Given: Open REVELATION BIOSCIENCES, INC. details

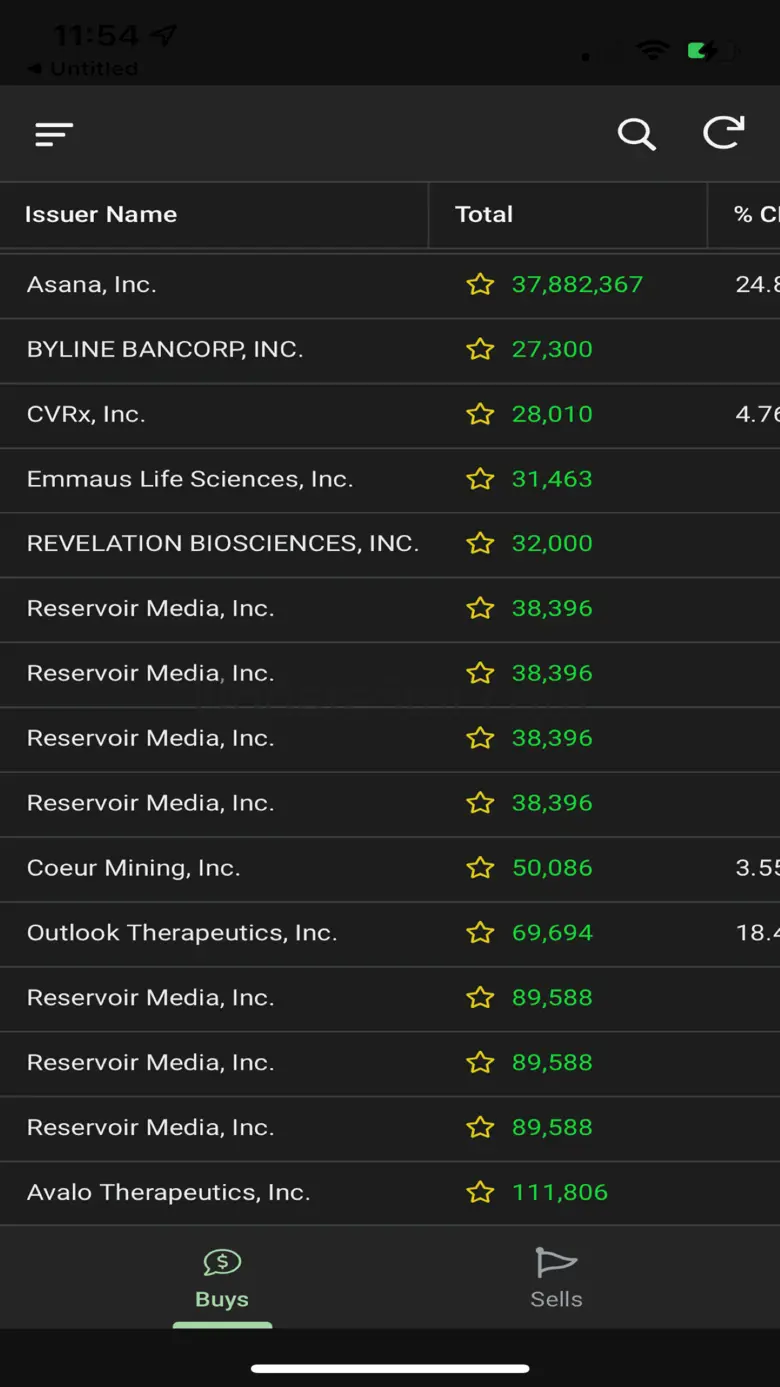Looking at the screenshot, I should coord(223,543).
